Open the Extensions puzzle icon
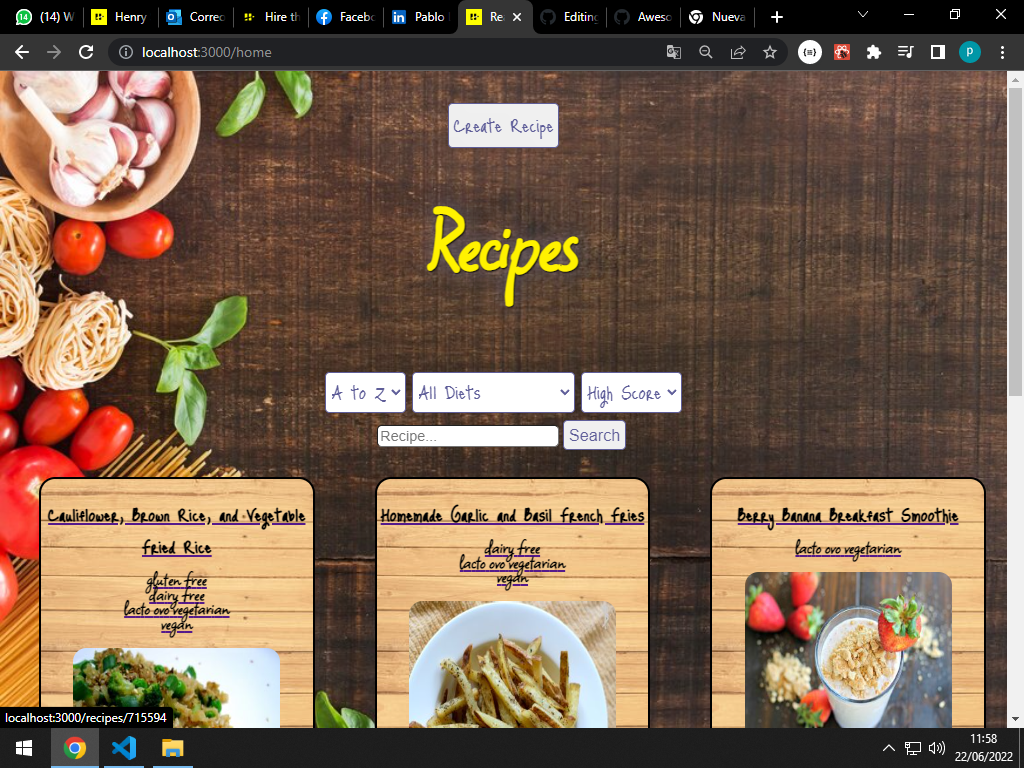 coord(874,52)
